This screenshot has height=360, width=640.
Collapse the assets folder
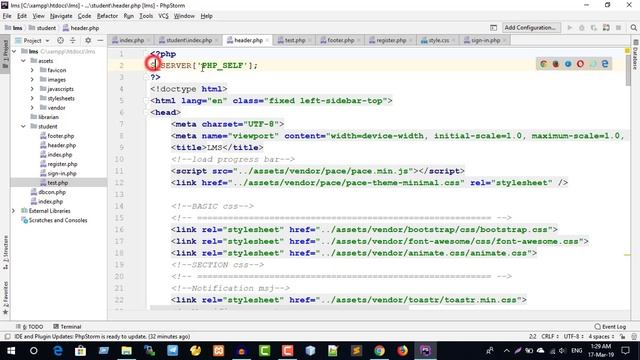[23, 61]
